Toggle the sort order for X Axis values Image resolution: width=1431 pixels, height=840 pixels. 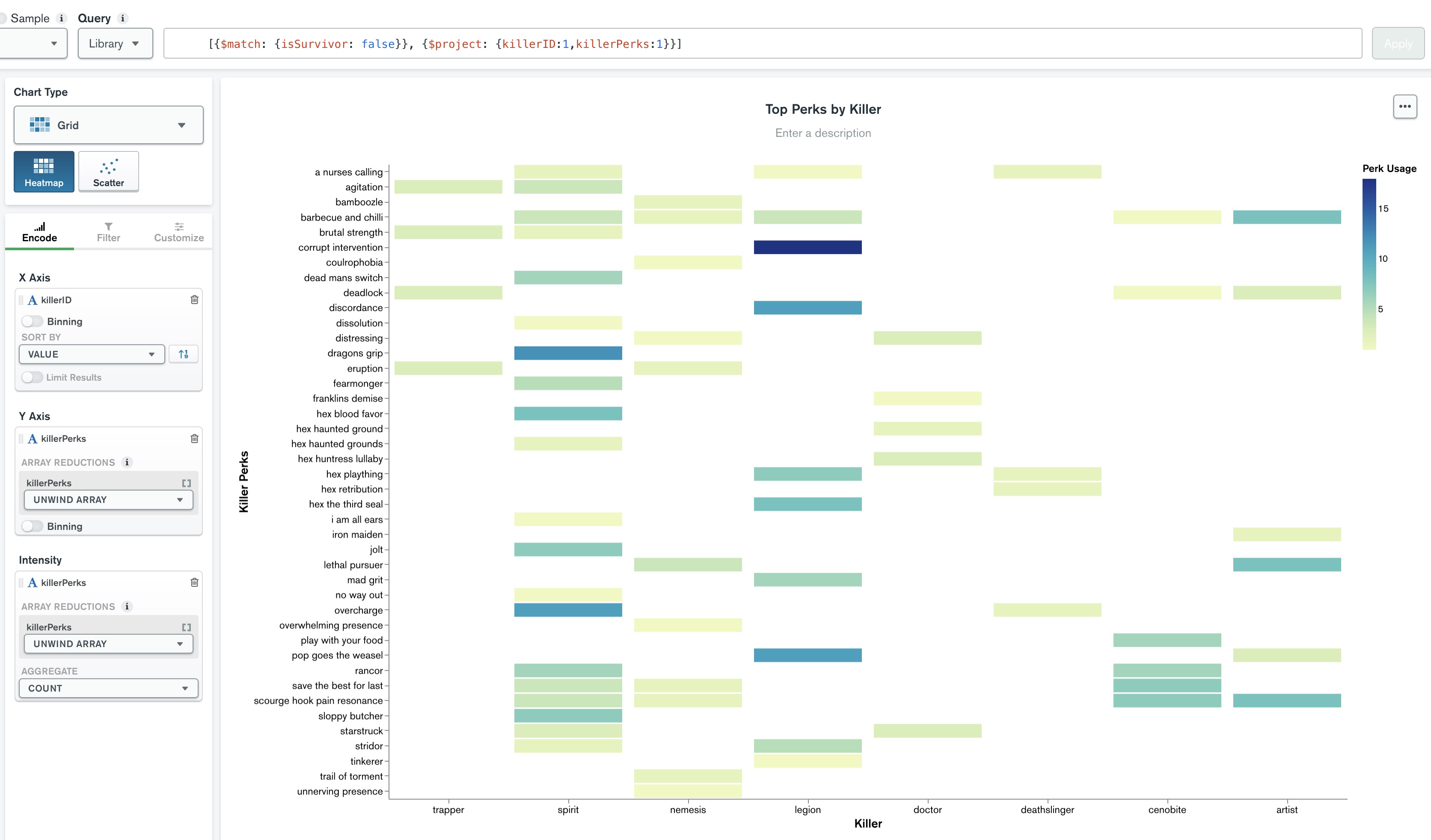point(183,354)
